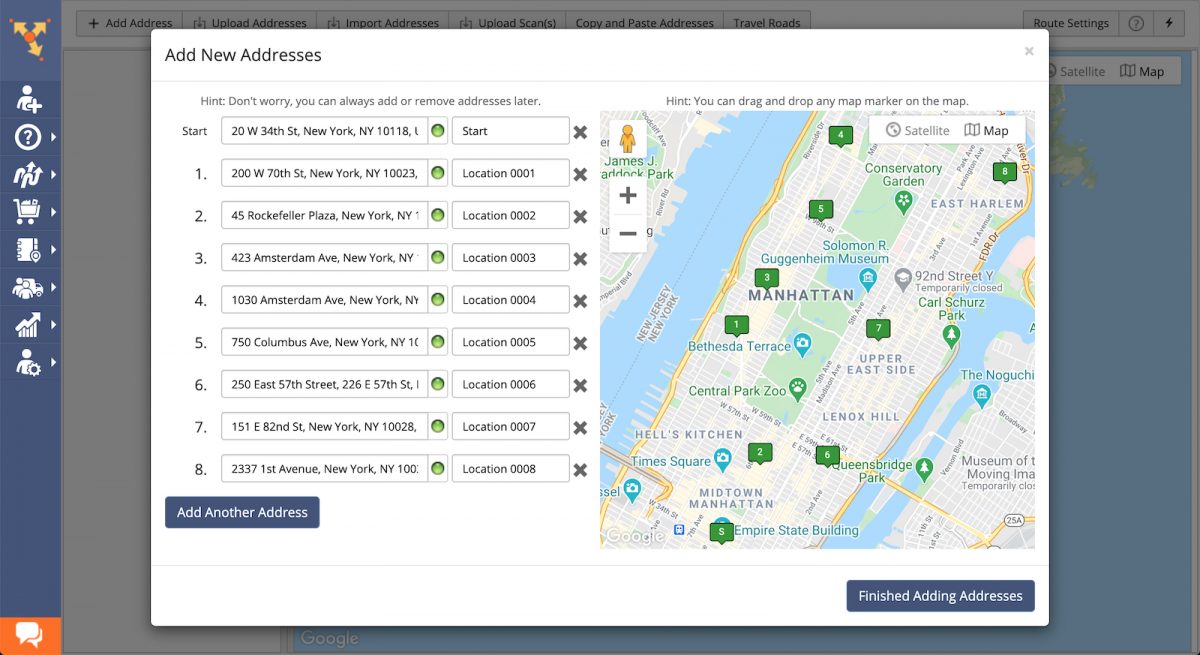
Task: Click map marker number 2
Action: (x=760, y=454)
